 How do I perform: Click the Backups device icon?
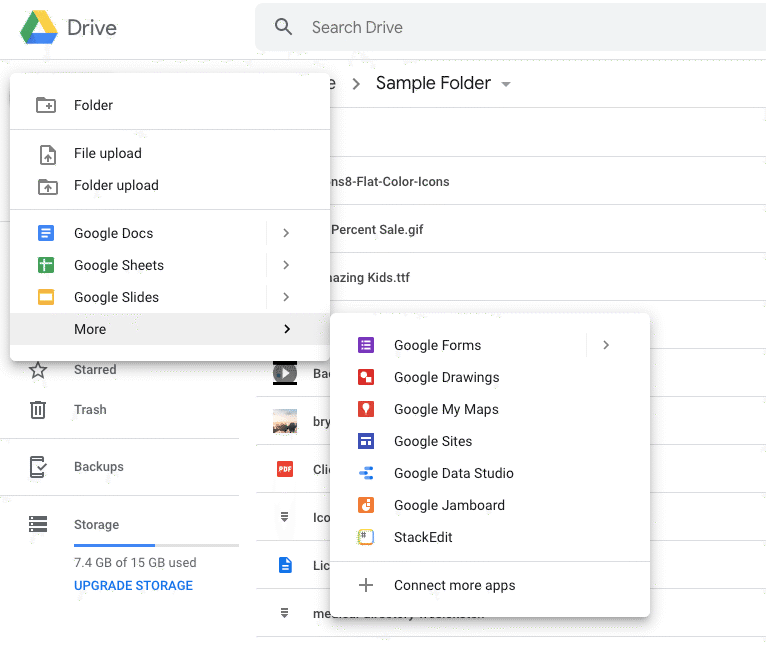pos(38,467)
